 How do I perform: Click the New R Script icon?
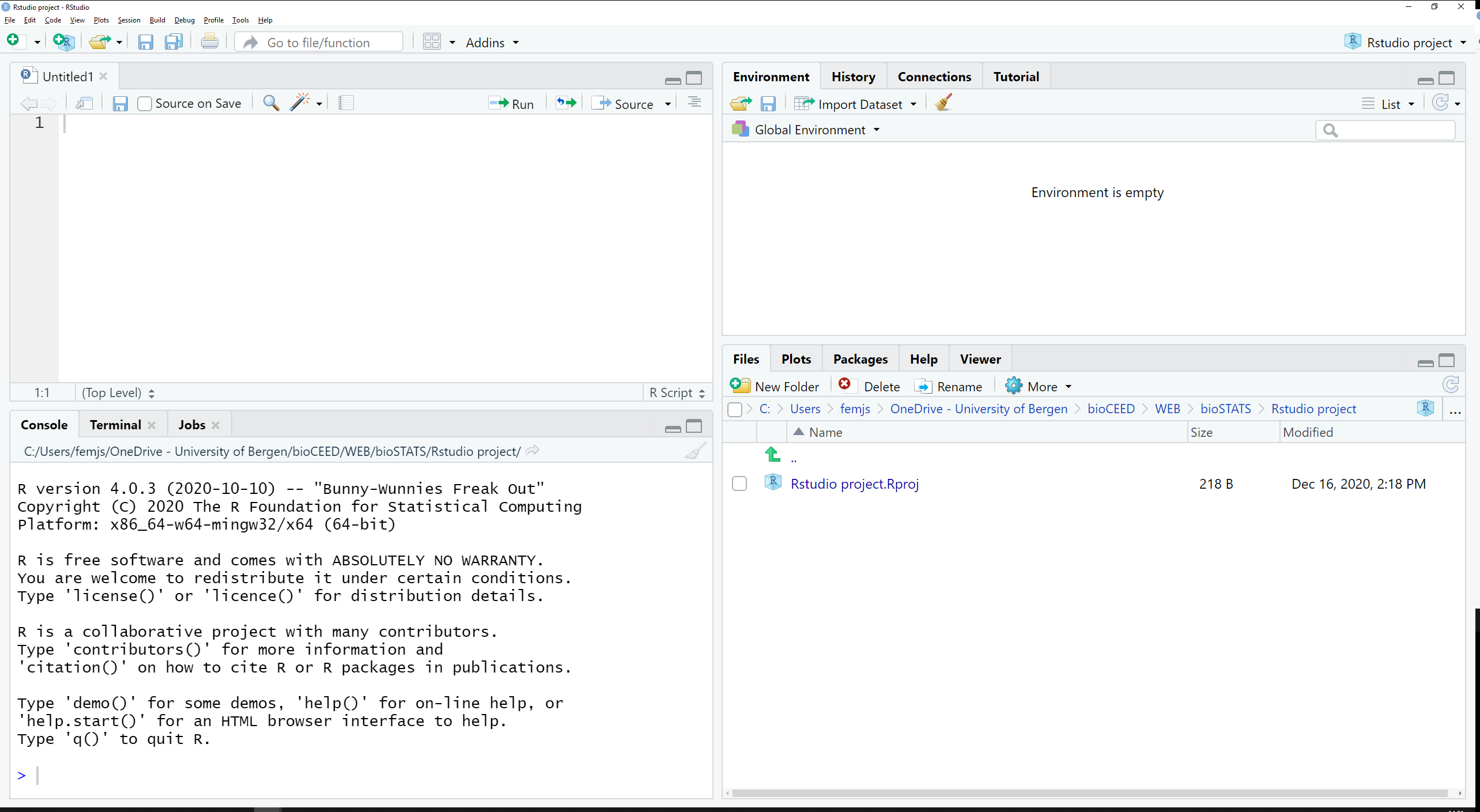[x=15, y=42]
